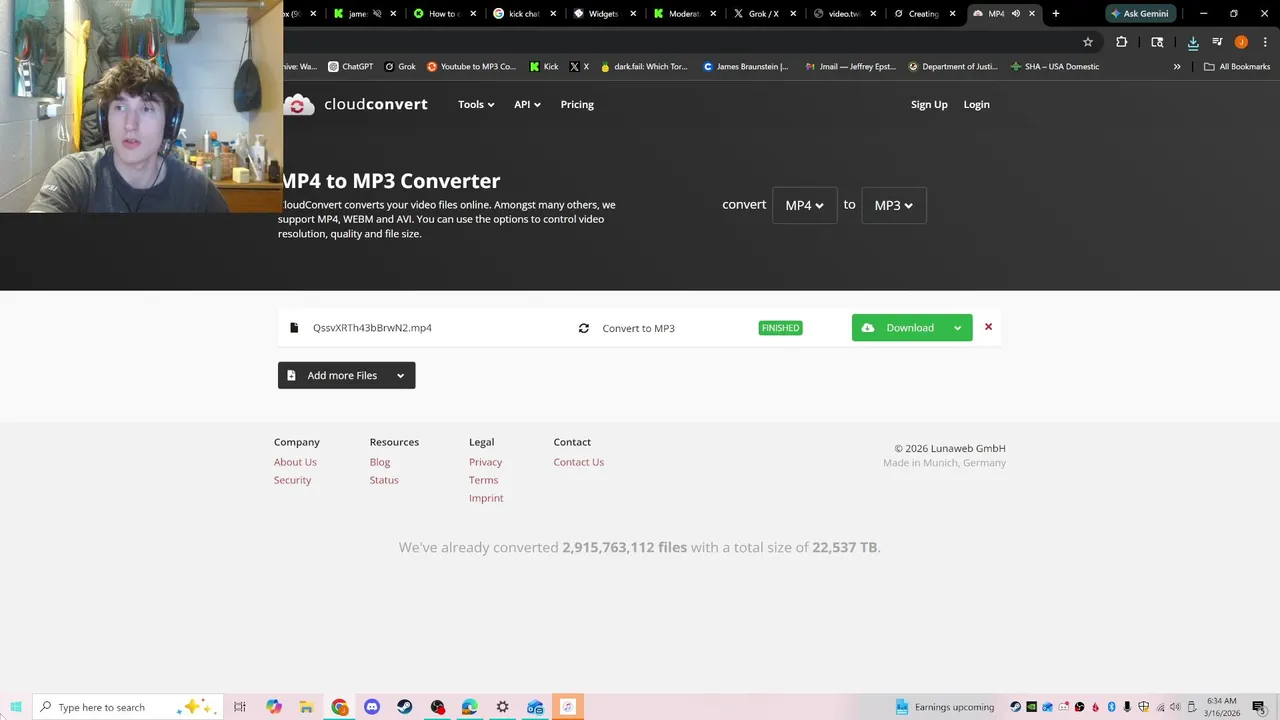This screenshot has height=720, width=1280.
Task: Open the About Us footer link
Action: tap(295, 462)
